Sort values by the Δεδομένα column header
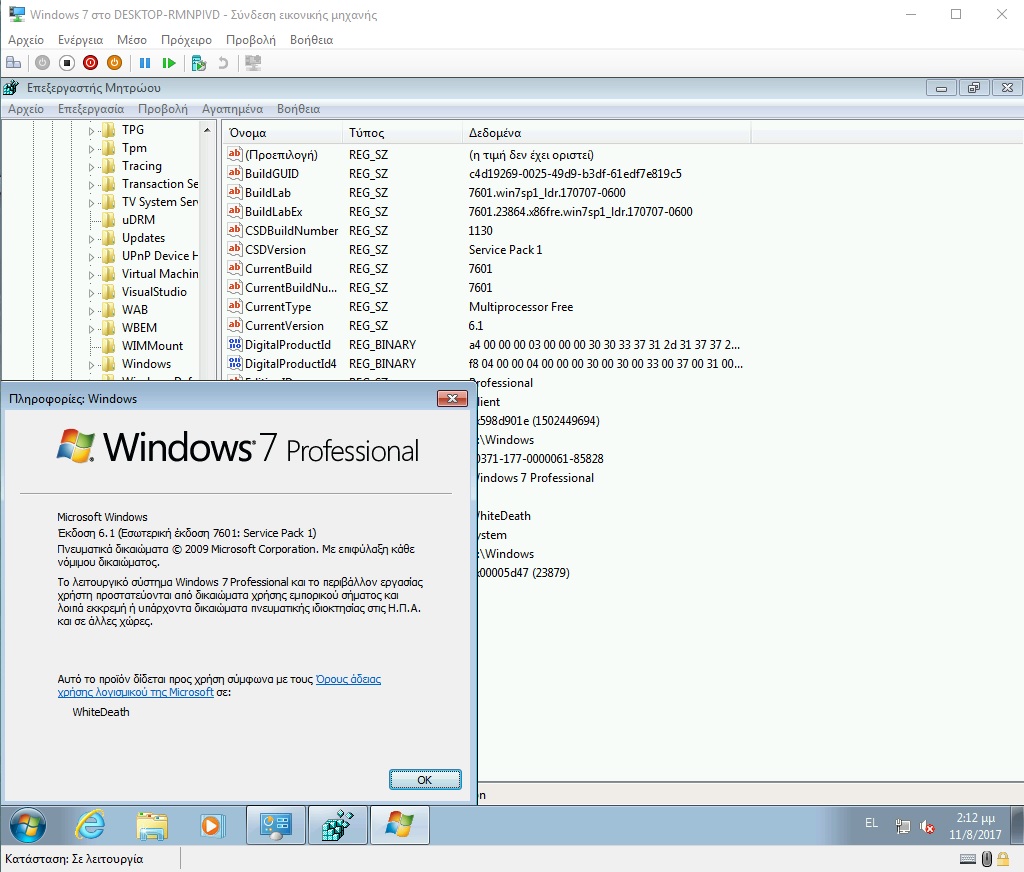1024x872 pixels. coord(607,133)
